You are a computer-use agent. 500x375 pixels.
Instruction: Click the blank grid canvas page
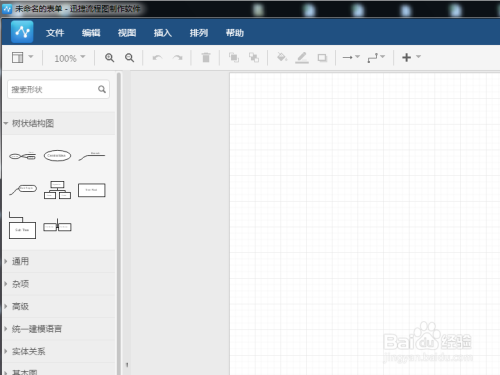click(365, 223)
